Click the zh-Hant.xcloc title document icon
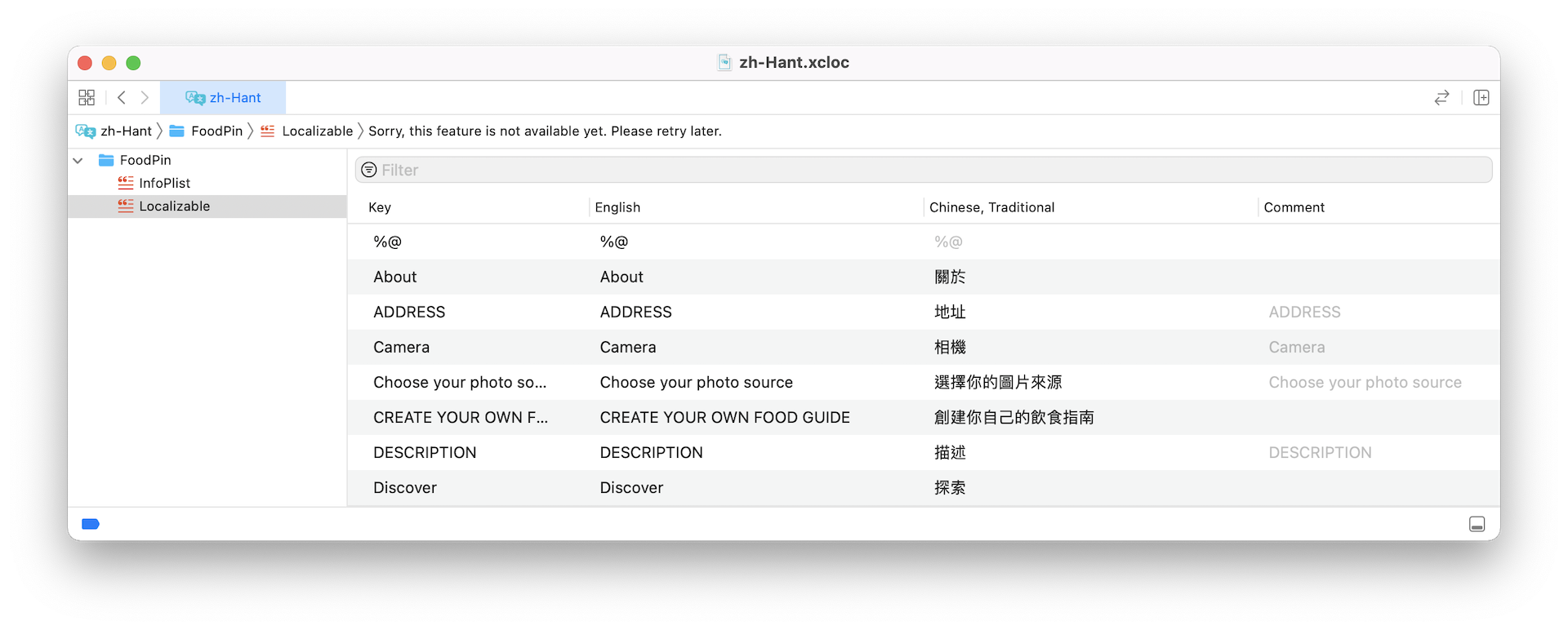The image size is (1568, 630). pyautogui.click(x=724, y=63)
